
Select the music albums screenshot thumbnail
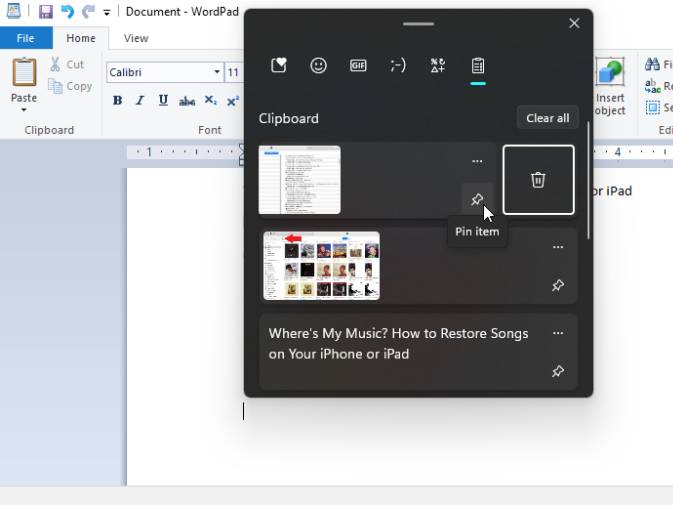(x=321, y=266)
